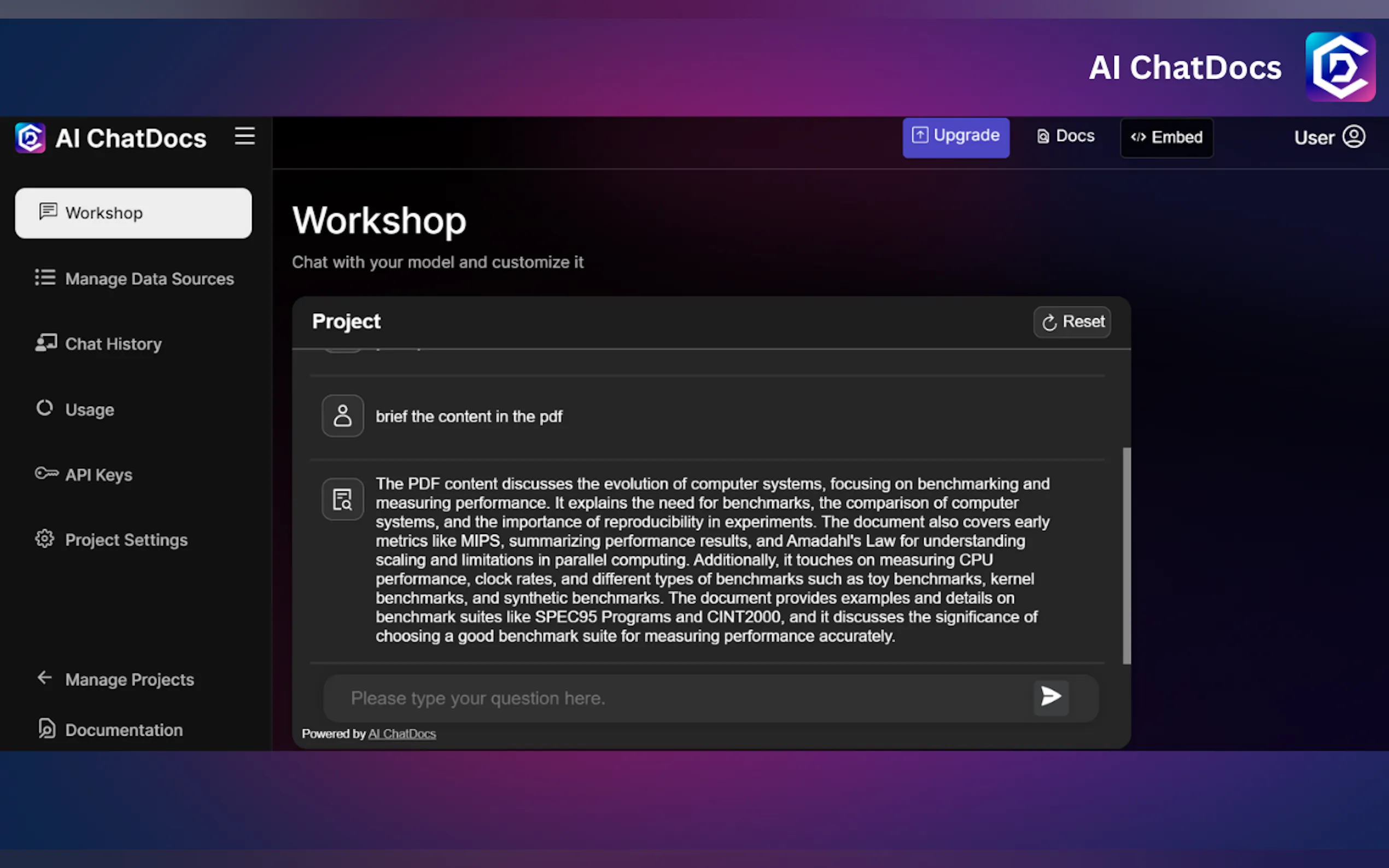Image resolution: width=1389 pixels, height=868 pixels.
Task: Open Manage Data Sources via its list icon
Action: coord(45,278)
